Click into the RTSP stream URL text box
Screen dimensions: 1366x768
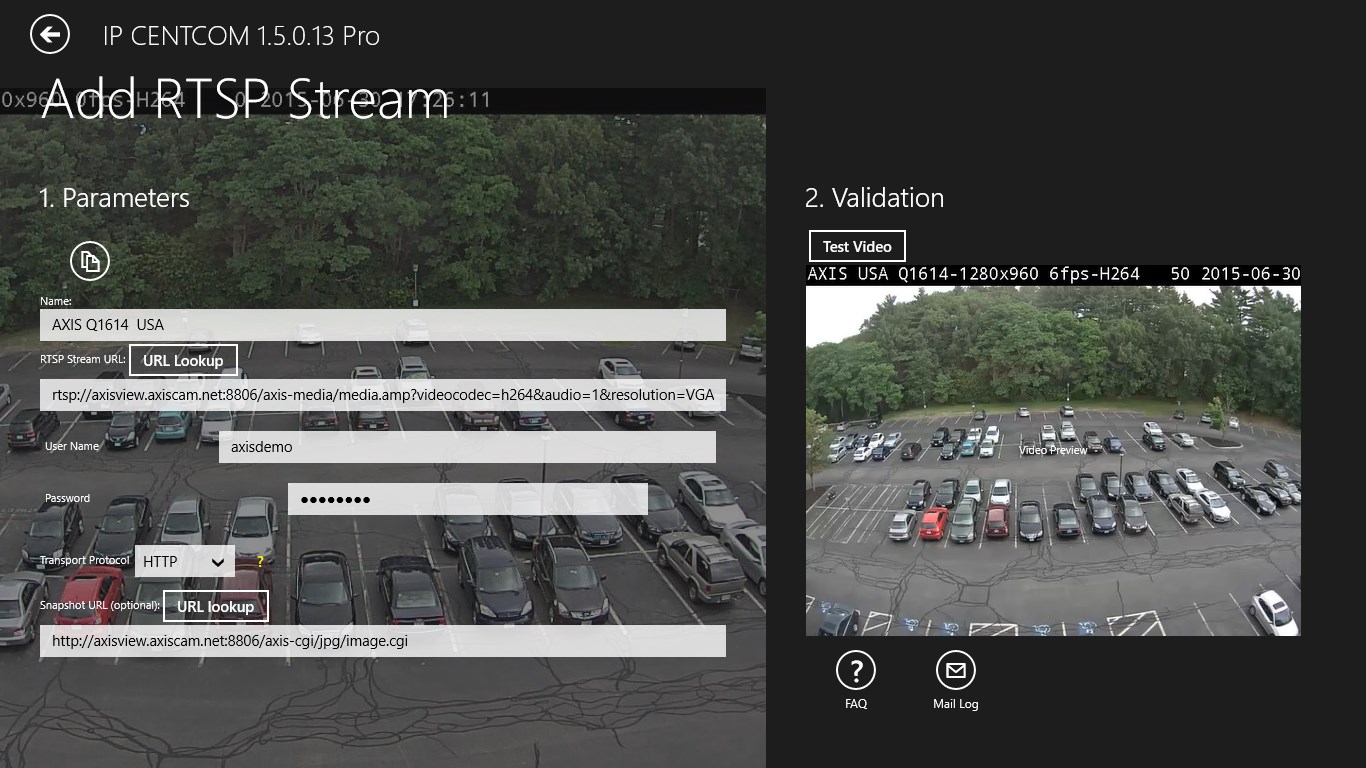pos(382,395)
